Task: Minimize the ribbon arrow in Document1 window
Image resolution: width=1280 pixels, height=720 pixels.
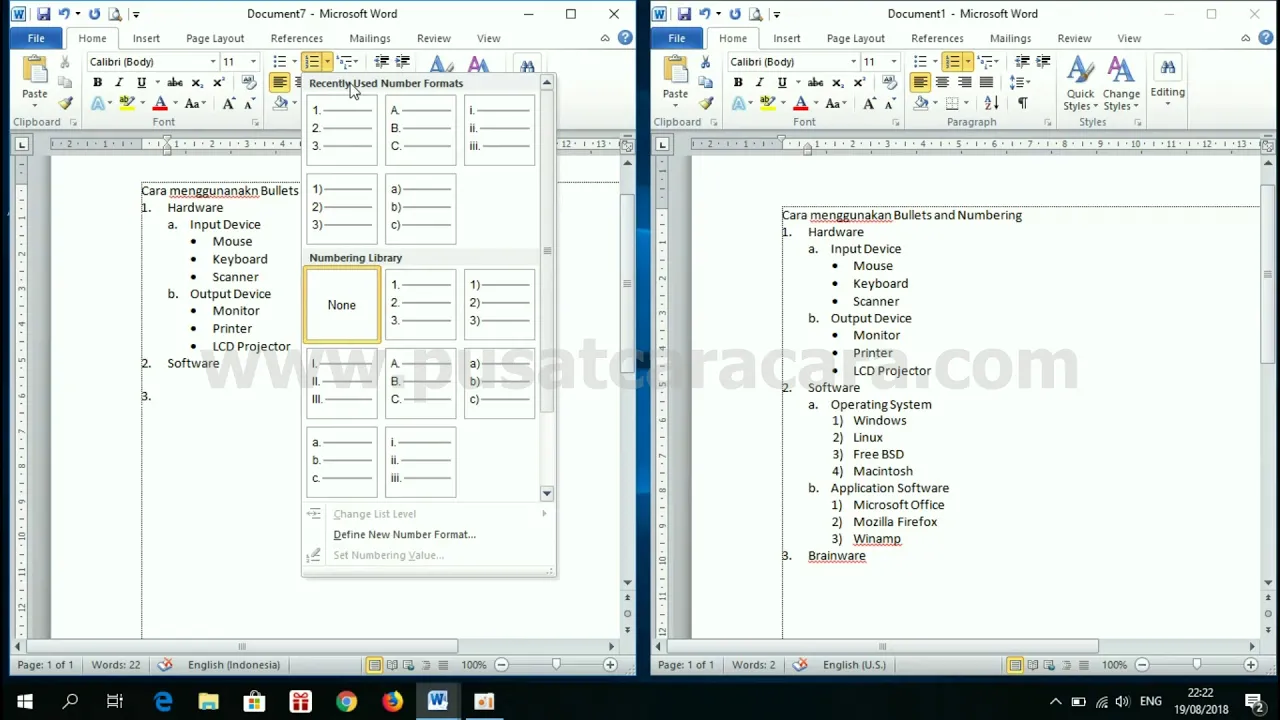Action: (1246, 38)
